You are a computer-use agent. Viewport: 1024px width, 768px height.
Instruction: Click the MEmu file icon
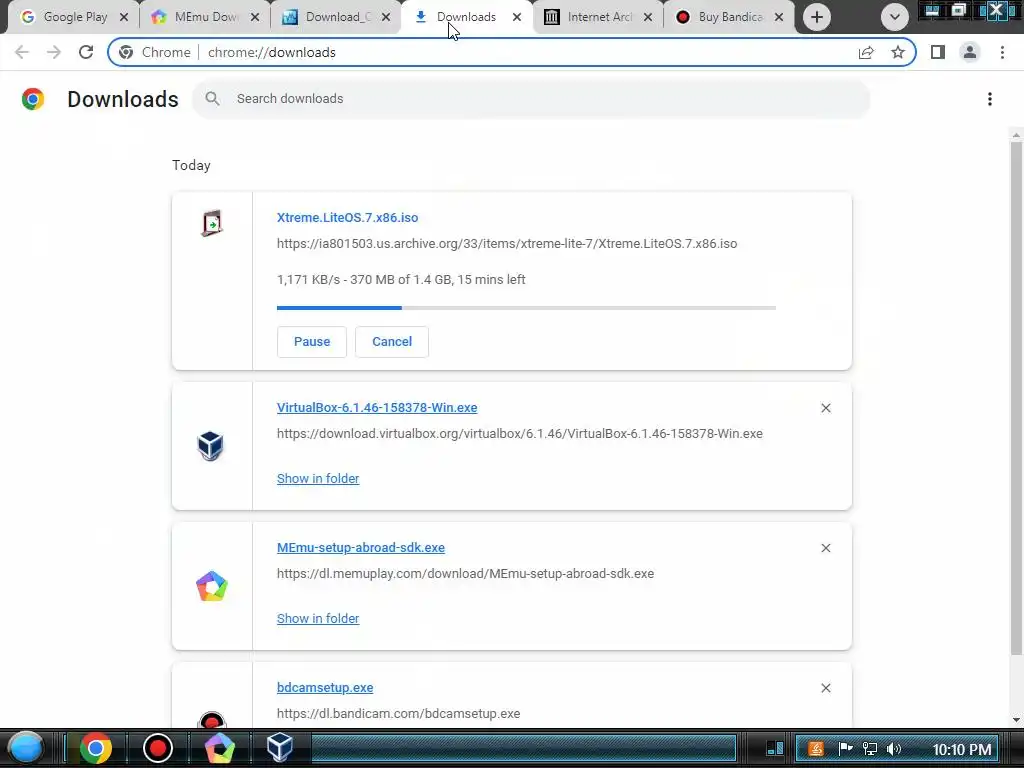212,586
